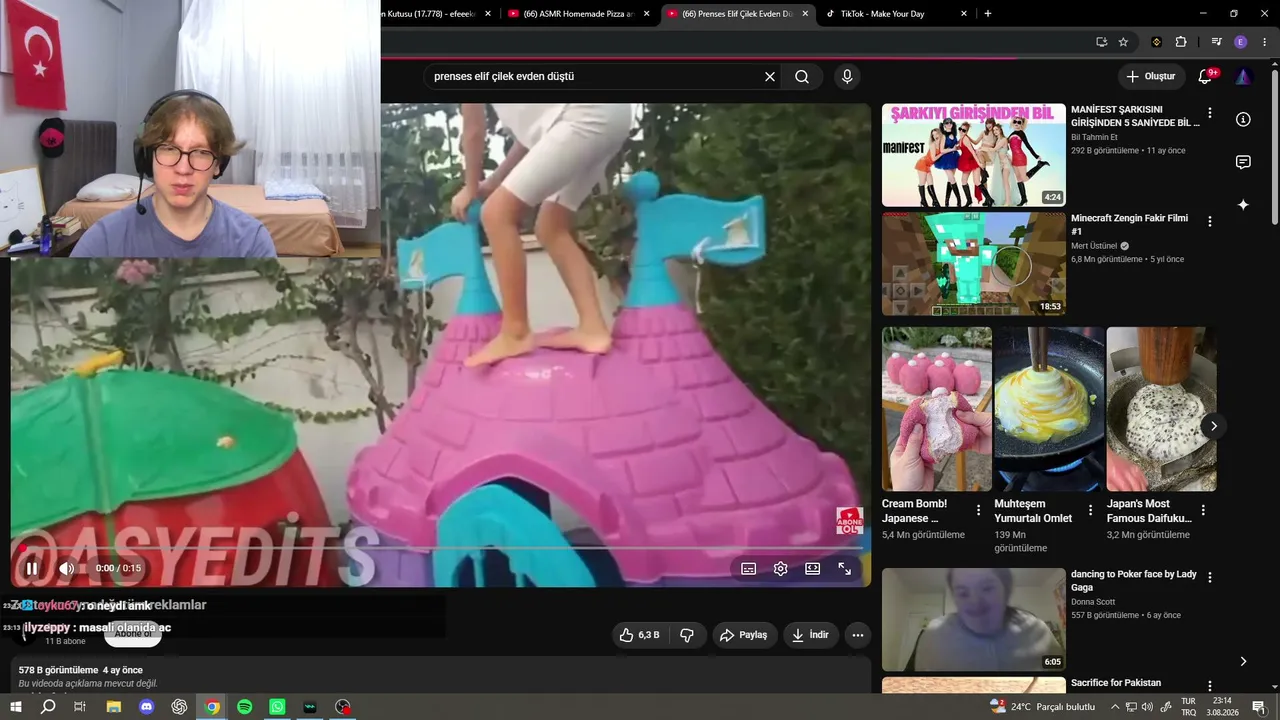Close the ASMR Homemade Pizza tab
Viewport: 1280px width, 720px height.
(646, 14)
